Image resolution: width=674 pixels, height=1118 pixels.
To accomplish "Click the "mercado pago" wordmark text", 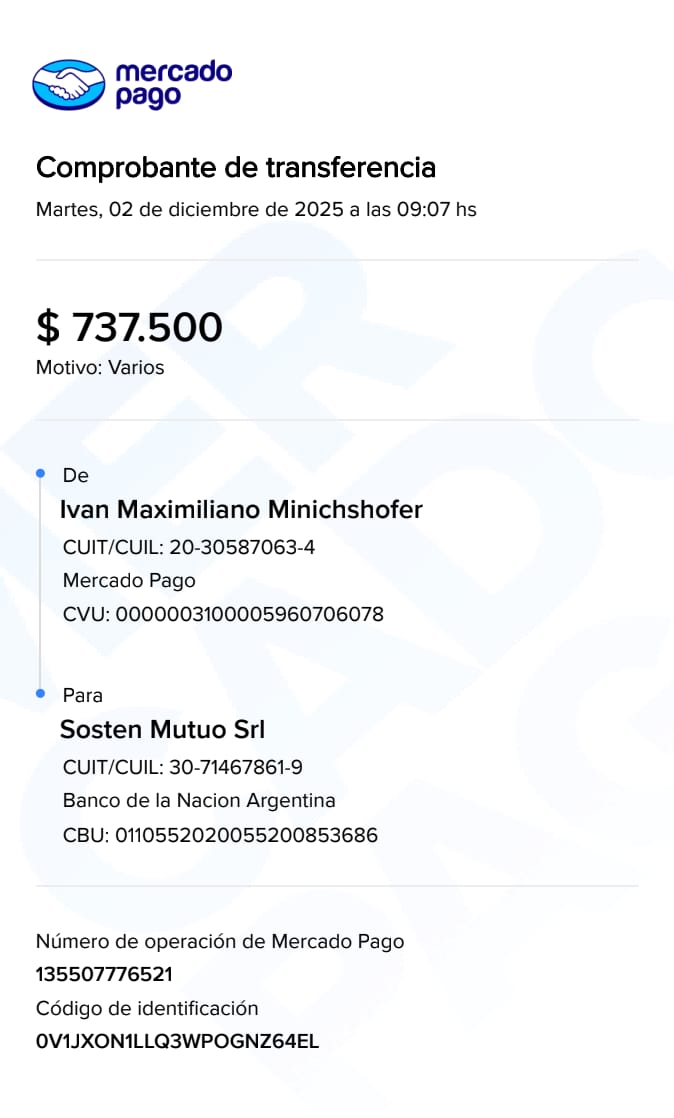I will click(173, 84).
